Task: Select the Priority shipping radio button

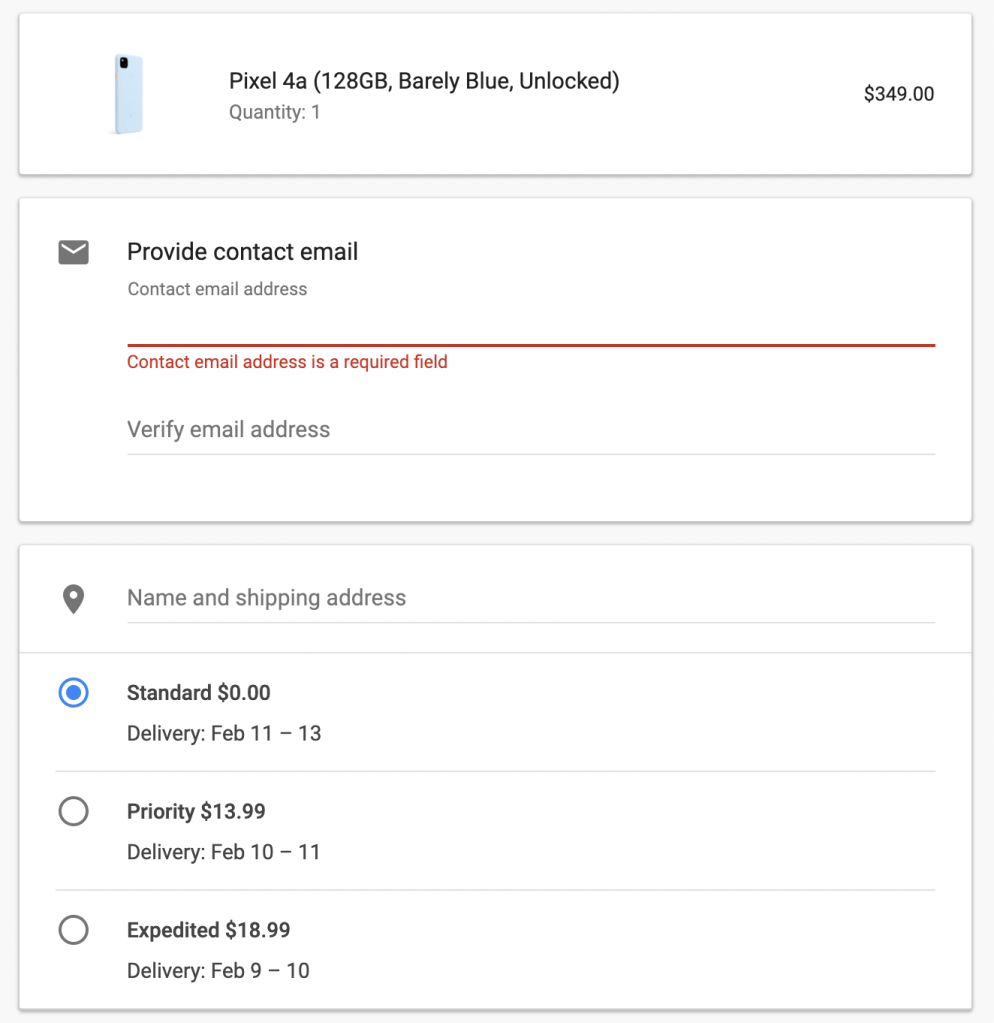Action: [x=73, y=811]
